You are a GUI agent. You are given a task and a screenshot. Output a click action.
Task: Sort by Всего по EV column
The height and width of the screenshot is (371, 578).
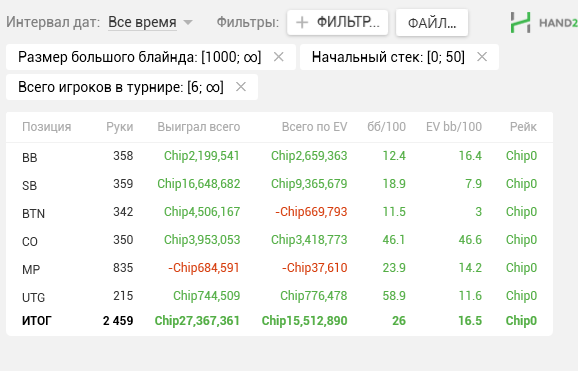click(314, 127)
